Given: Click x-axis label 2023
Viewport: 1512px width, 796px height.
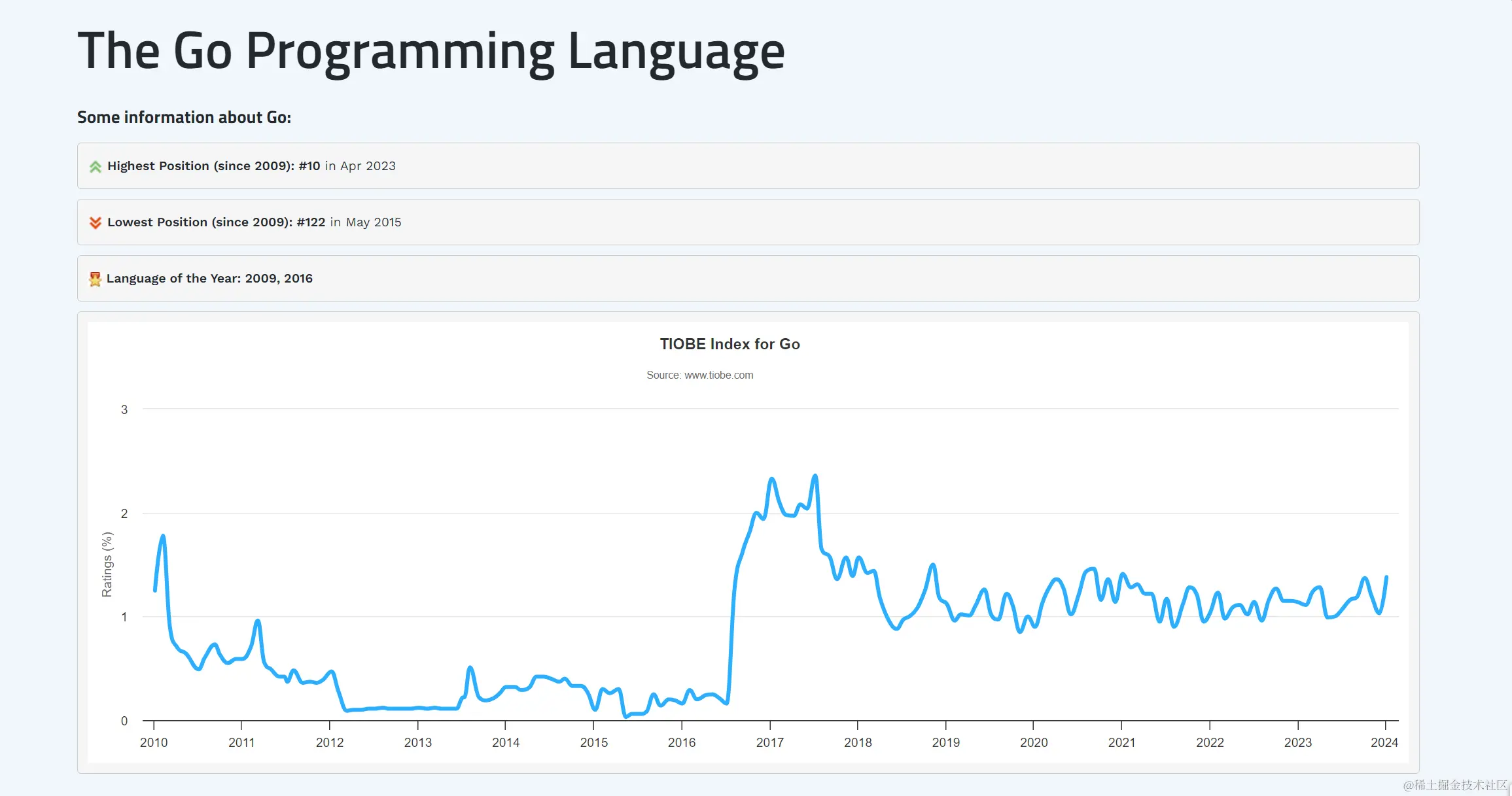Looking at the screenshot, I should point(1298,743).
